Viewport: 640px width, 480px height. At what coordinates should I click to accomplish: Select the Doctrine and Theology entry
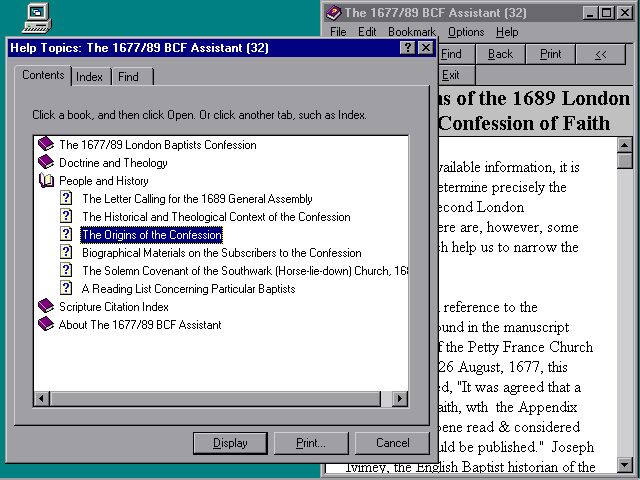[113, 163]
